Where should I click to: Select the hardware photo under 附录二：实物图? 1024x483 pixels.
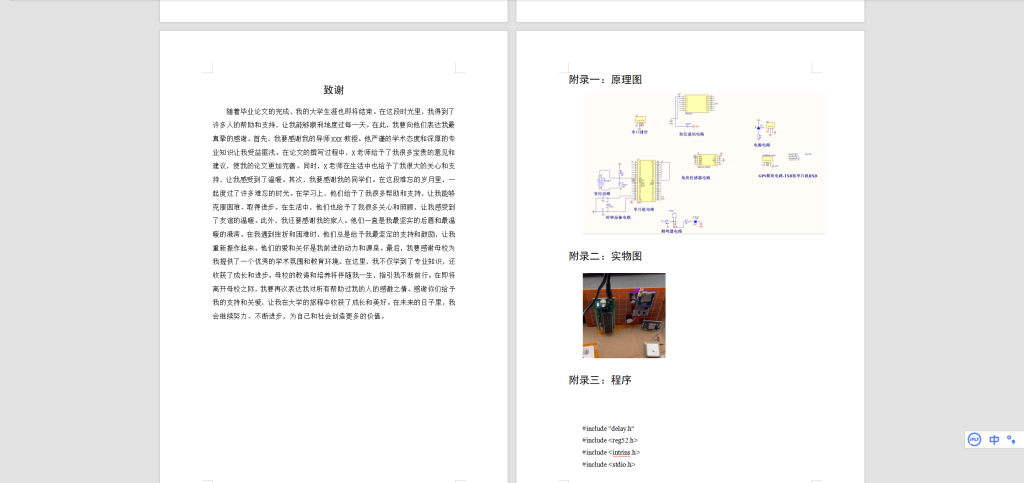point(624,315)
